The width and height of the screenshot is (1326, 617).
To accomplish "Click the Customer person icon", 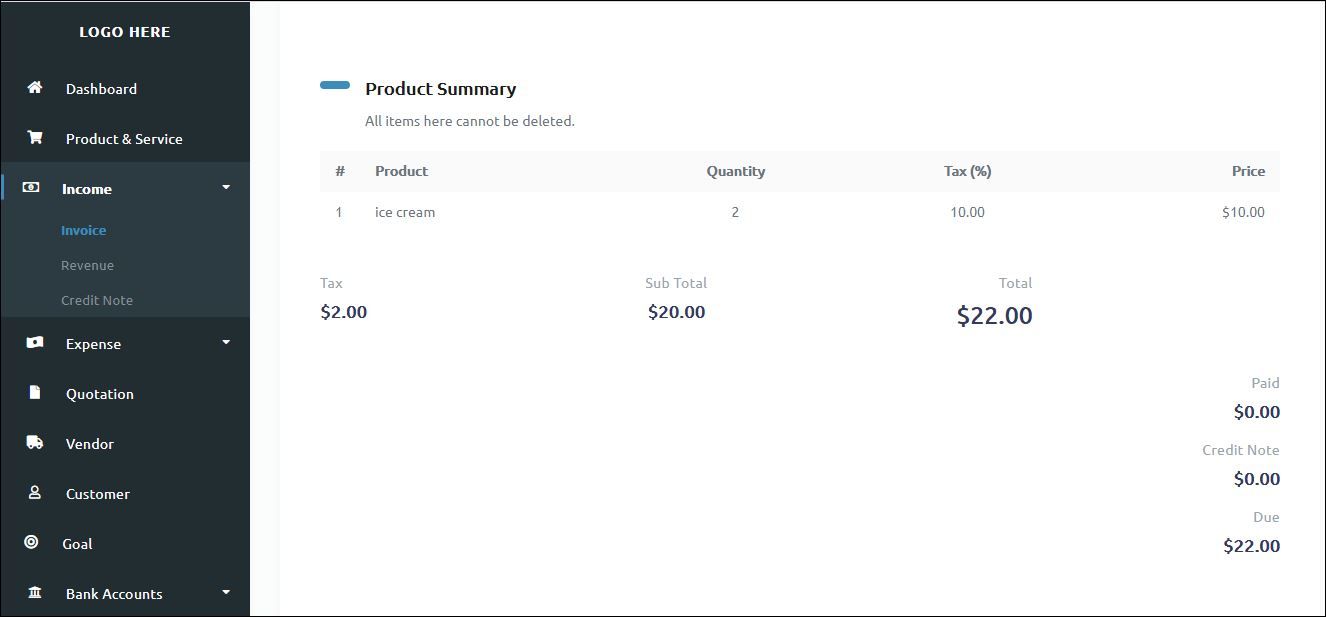I will pyautogui.click(x=35, y=493).
